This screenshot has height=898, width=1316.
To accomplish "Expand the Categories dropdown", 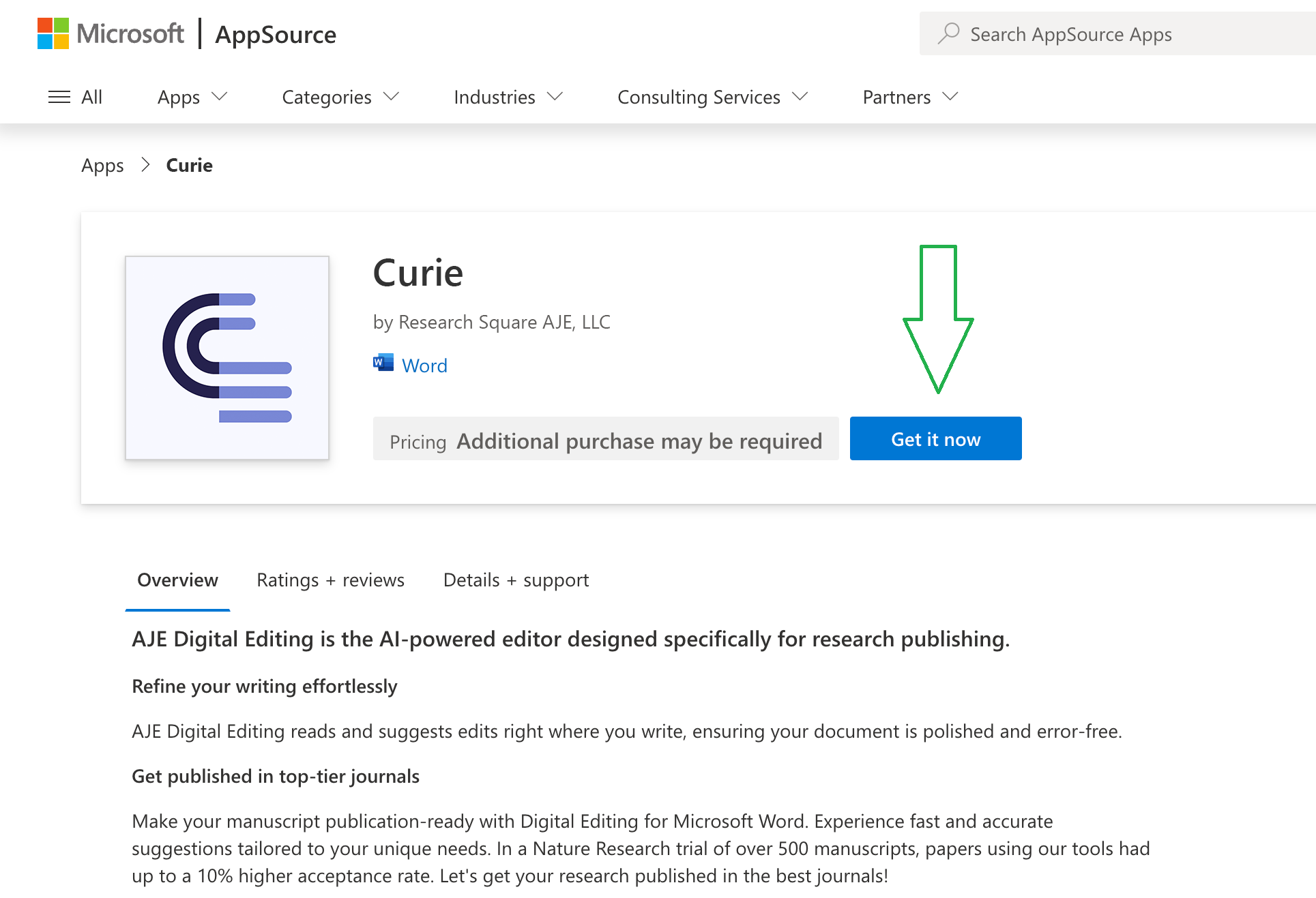I will 340,97.
